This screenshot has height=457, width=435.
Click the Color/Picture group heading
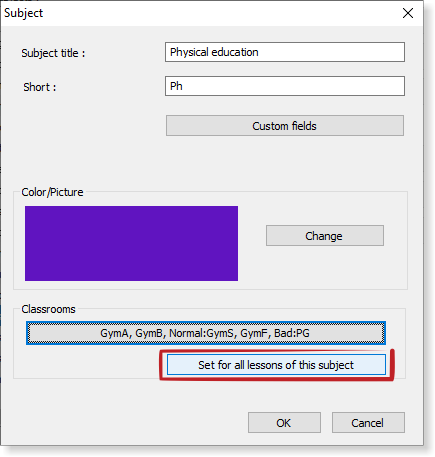coord(52,192)
